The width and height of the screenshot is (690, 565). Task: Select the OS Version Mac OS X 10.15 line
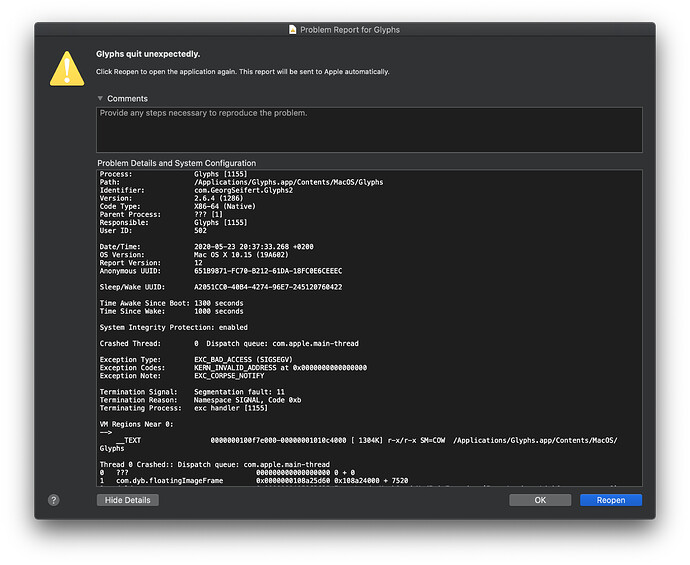pos(194,255)
